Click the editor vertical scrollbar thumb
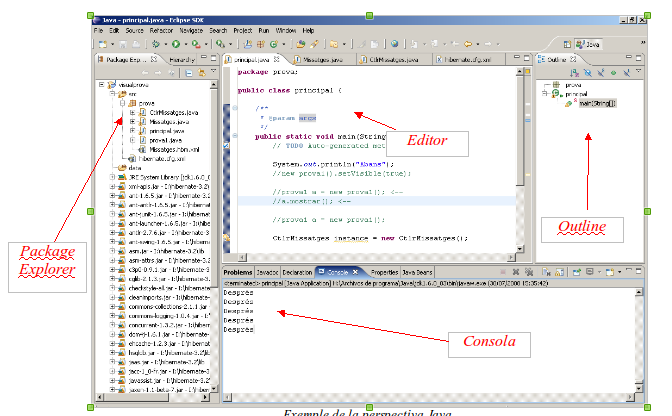The image size is (672, 416). click(x=520, y=131)
